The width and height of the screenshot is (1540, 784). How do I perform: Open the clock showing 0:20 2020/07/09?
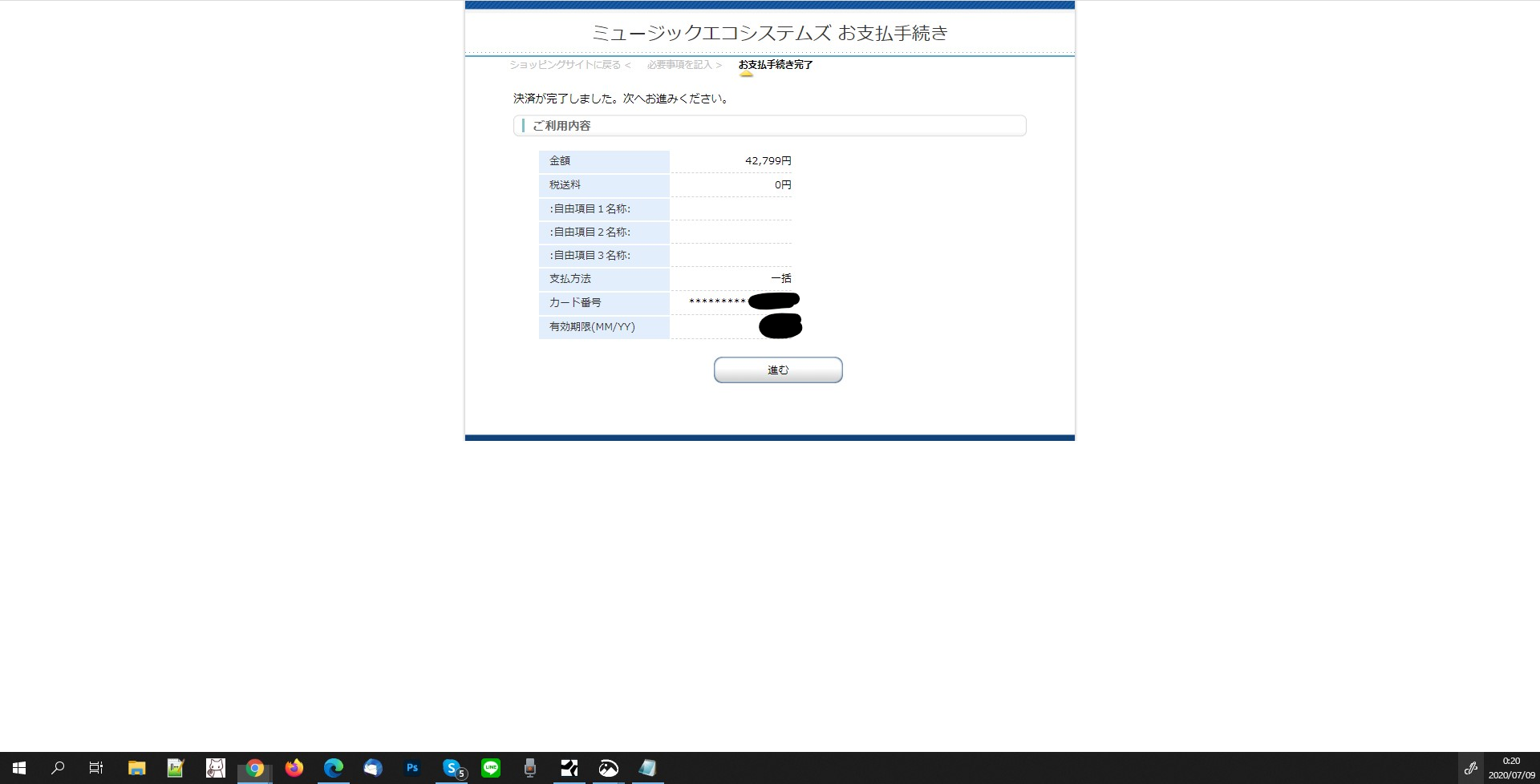(x=1511, y=768)
